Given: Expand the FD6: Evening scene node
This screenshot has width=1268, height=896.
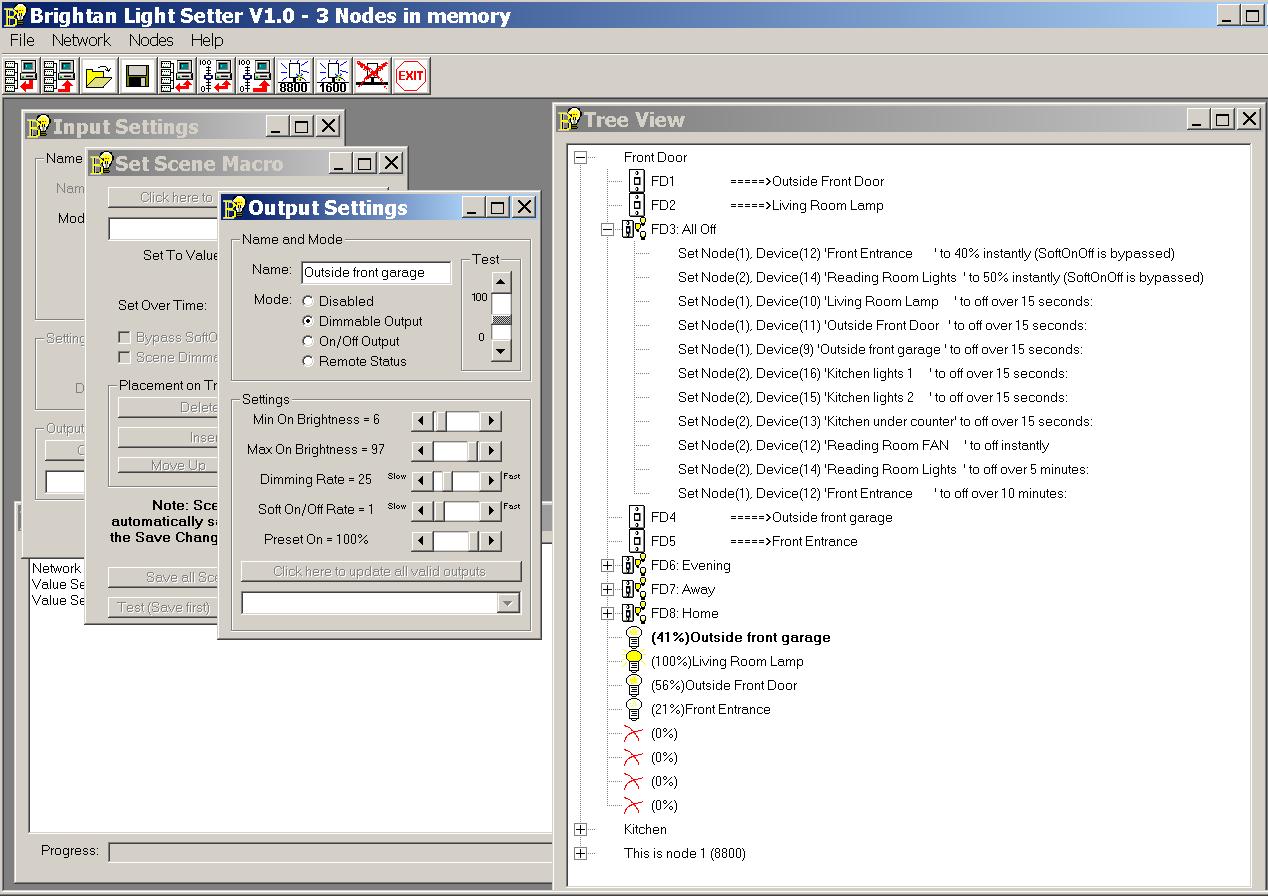Looking at the screenshot, I should [x=607, y=565].
